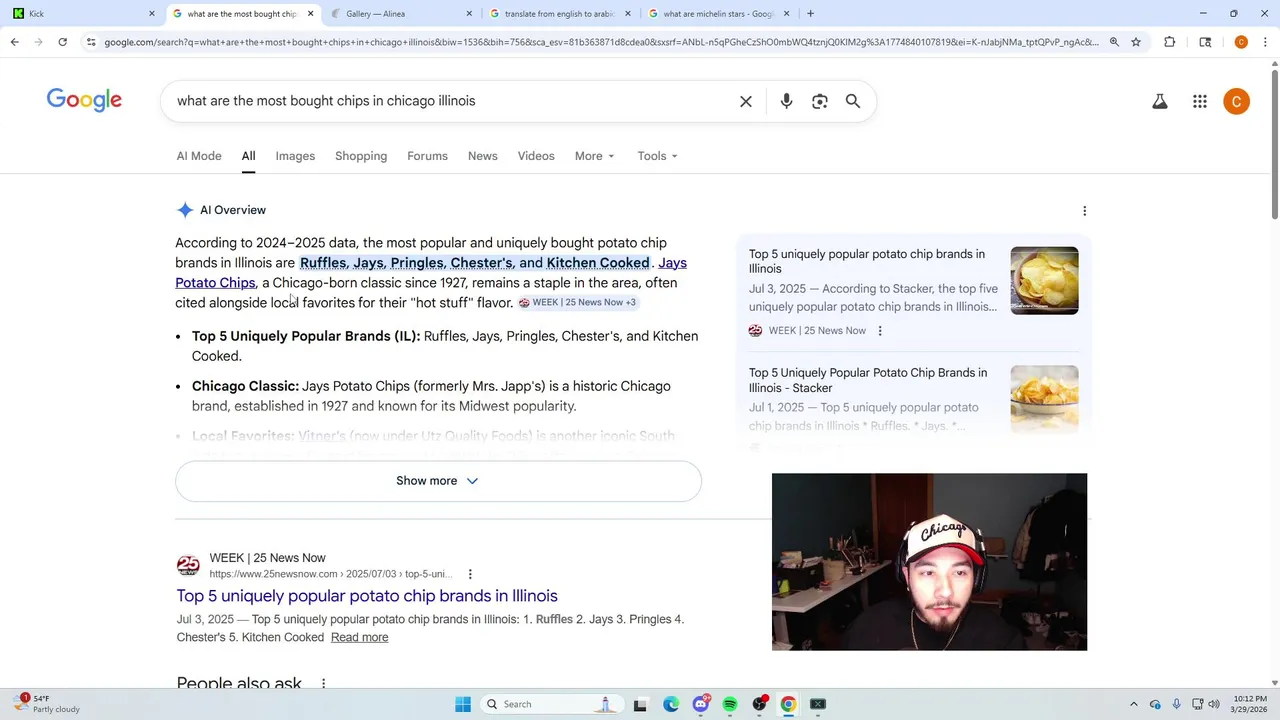Open the Google apps grid
This screenshot has width=1280, height=720.
tap(1200, 101)
